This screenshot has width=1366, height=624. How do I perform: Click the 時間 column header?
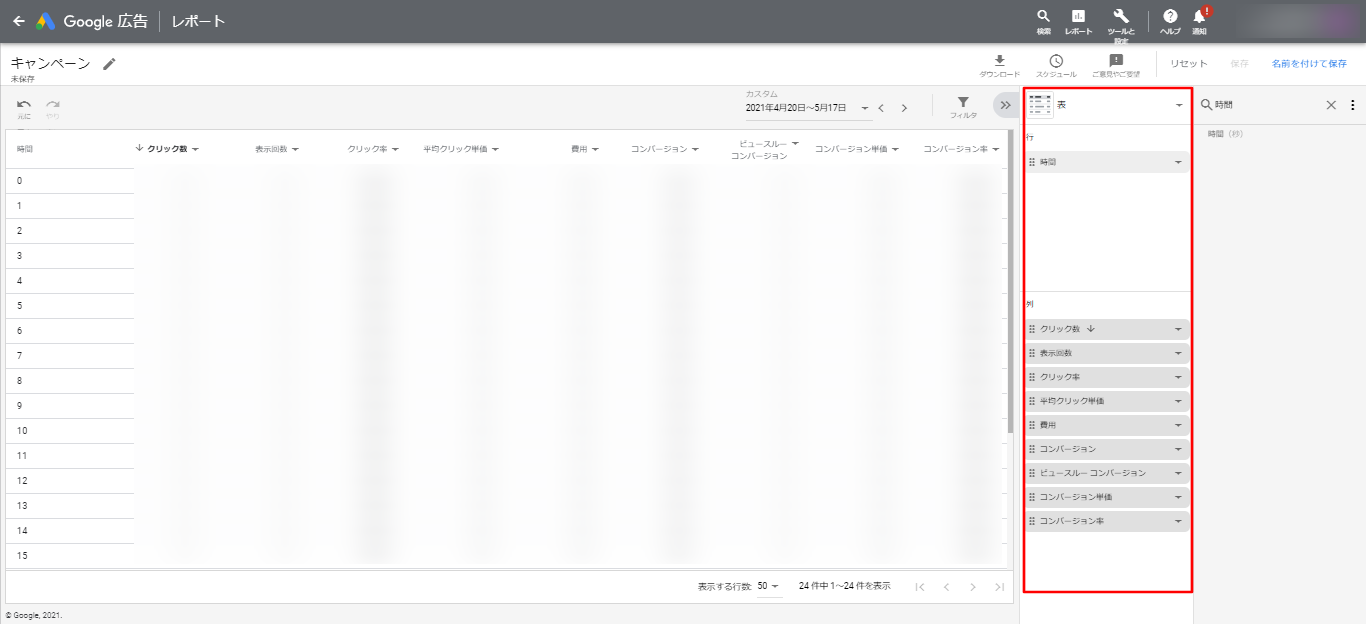tap(25, 149)
